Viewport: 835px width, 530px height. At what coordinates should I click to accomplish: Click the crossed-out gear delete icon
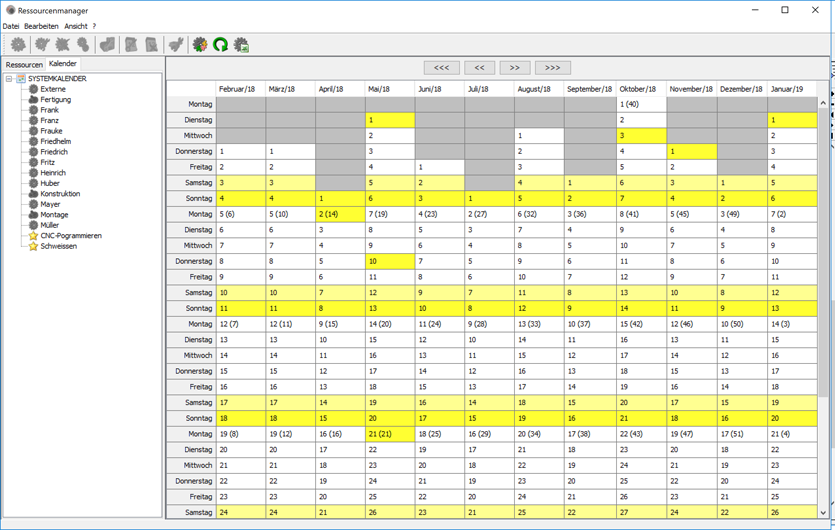click(63, 45)
